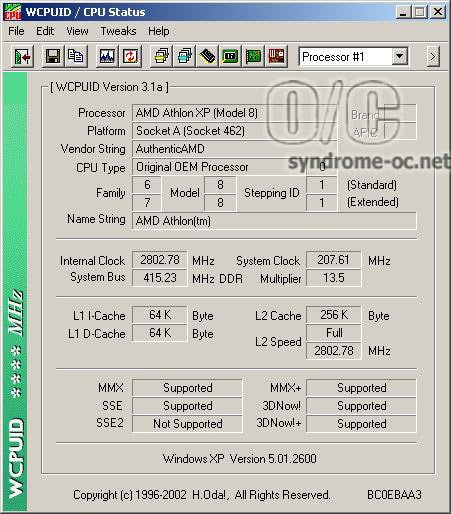This screenshot has height=514, width=451.
Task: Open the yellow stacked windows feature icon
Action: (162, 57)
